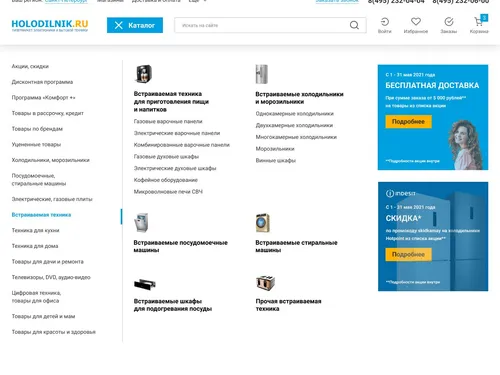This screenshot has width=500, height=375.
Task: Open Товары для детей и мам
Action: coord(43,316)
